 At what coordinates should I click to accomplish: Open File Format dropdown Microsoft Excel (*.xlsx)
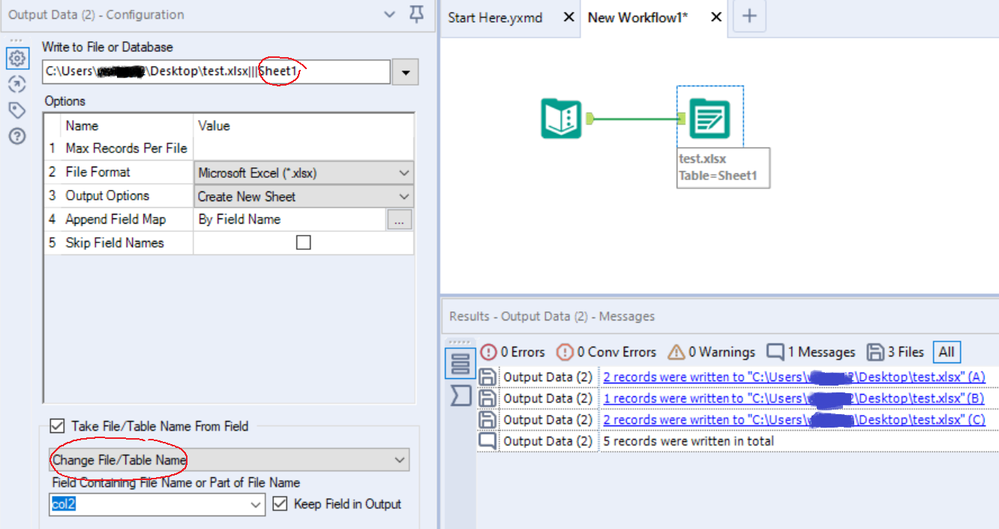(x=303, y=173)
